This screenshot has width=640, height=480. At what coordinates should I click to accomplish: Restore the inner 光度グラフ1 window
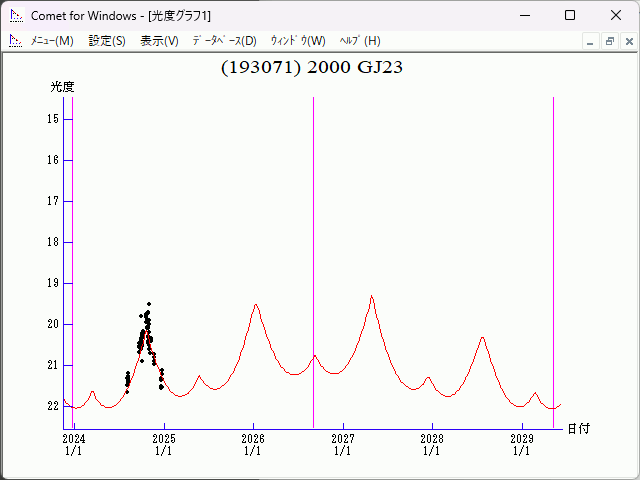[x=609, y=41]
